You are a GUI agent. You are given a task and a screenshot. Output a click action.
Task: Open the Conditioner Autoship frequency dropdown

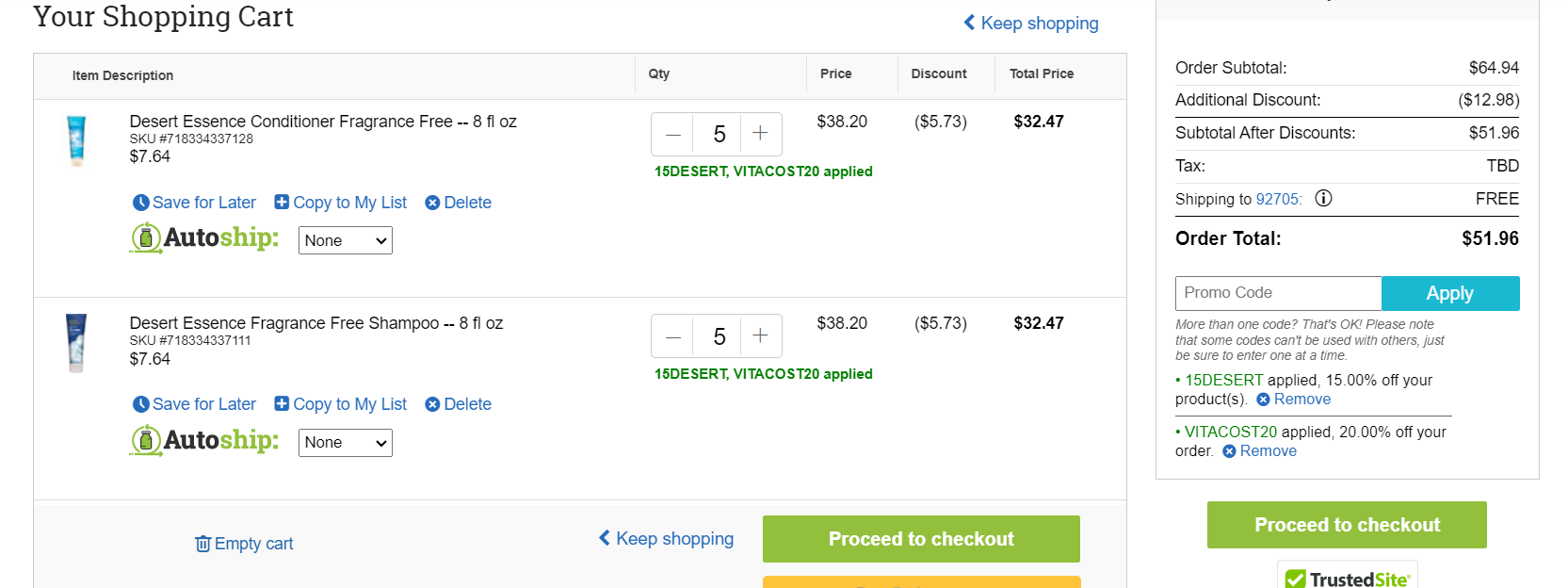[346, 240]
